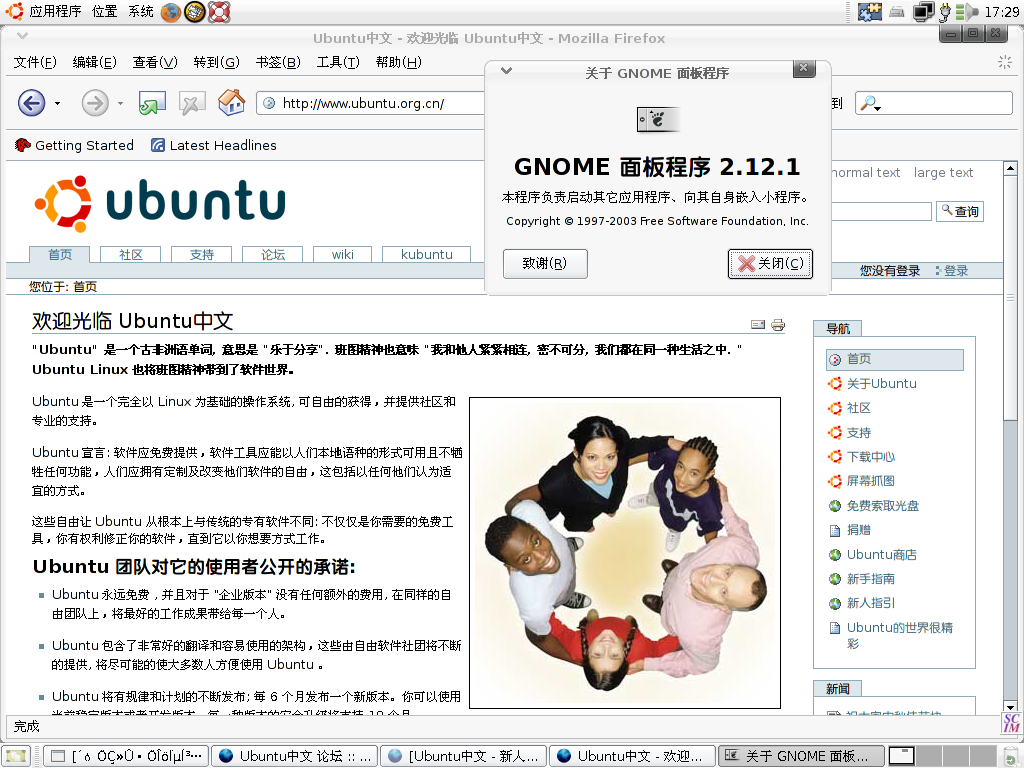Screen dimensions: 1024x768
Task: Open the 编辑(E) menu
Action: (x=95, y=62)
